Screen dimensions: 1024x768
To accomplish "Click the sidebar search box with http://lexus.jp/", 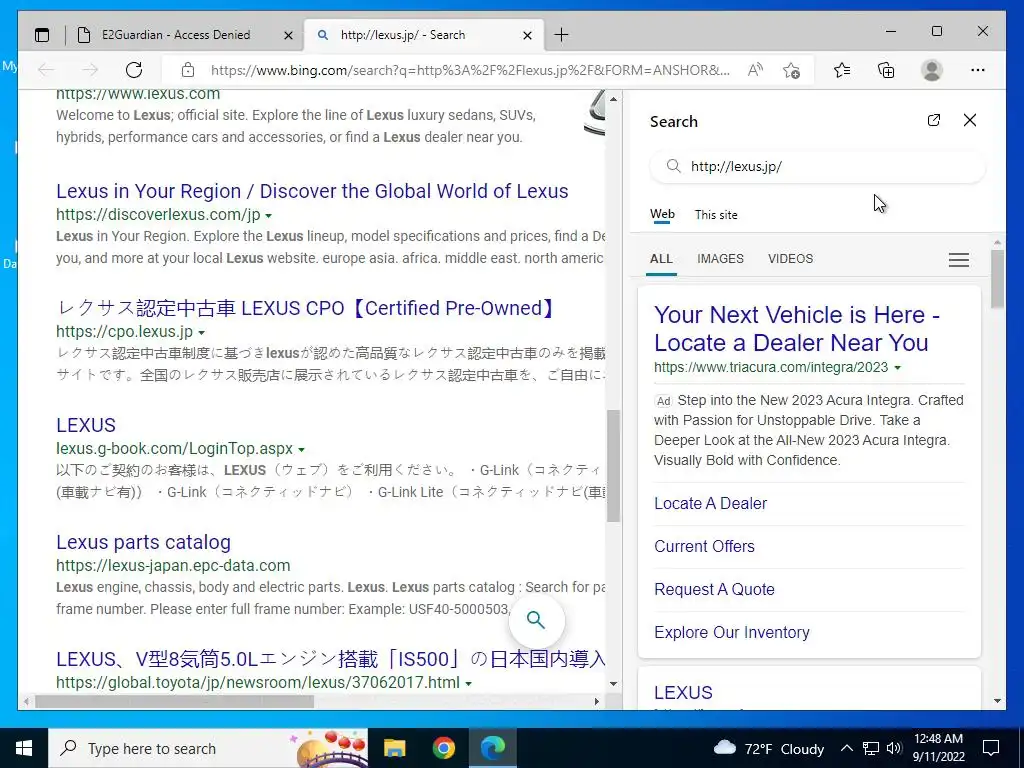I will click(816, 167).
